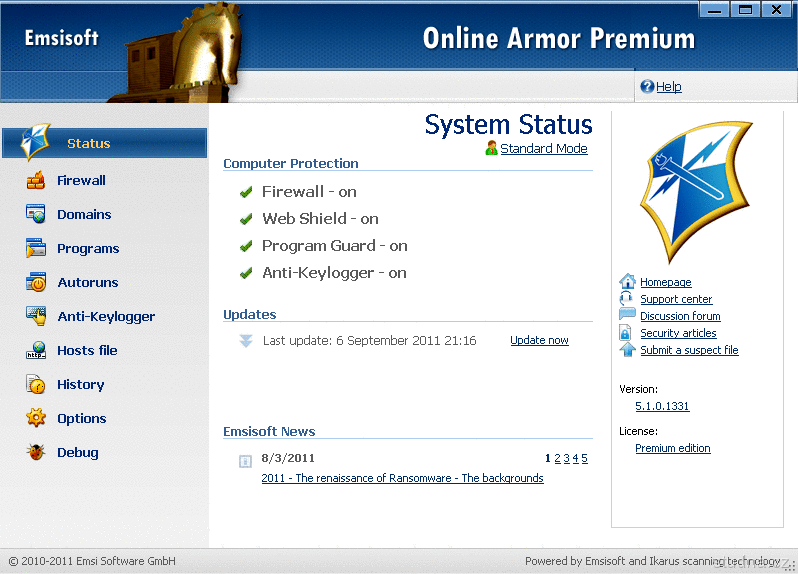The image size is (798, 574).
Task: Click the Autoruns icon in sidebar
Action: click(36, 283)
